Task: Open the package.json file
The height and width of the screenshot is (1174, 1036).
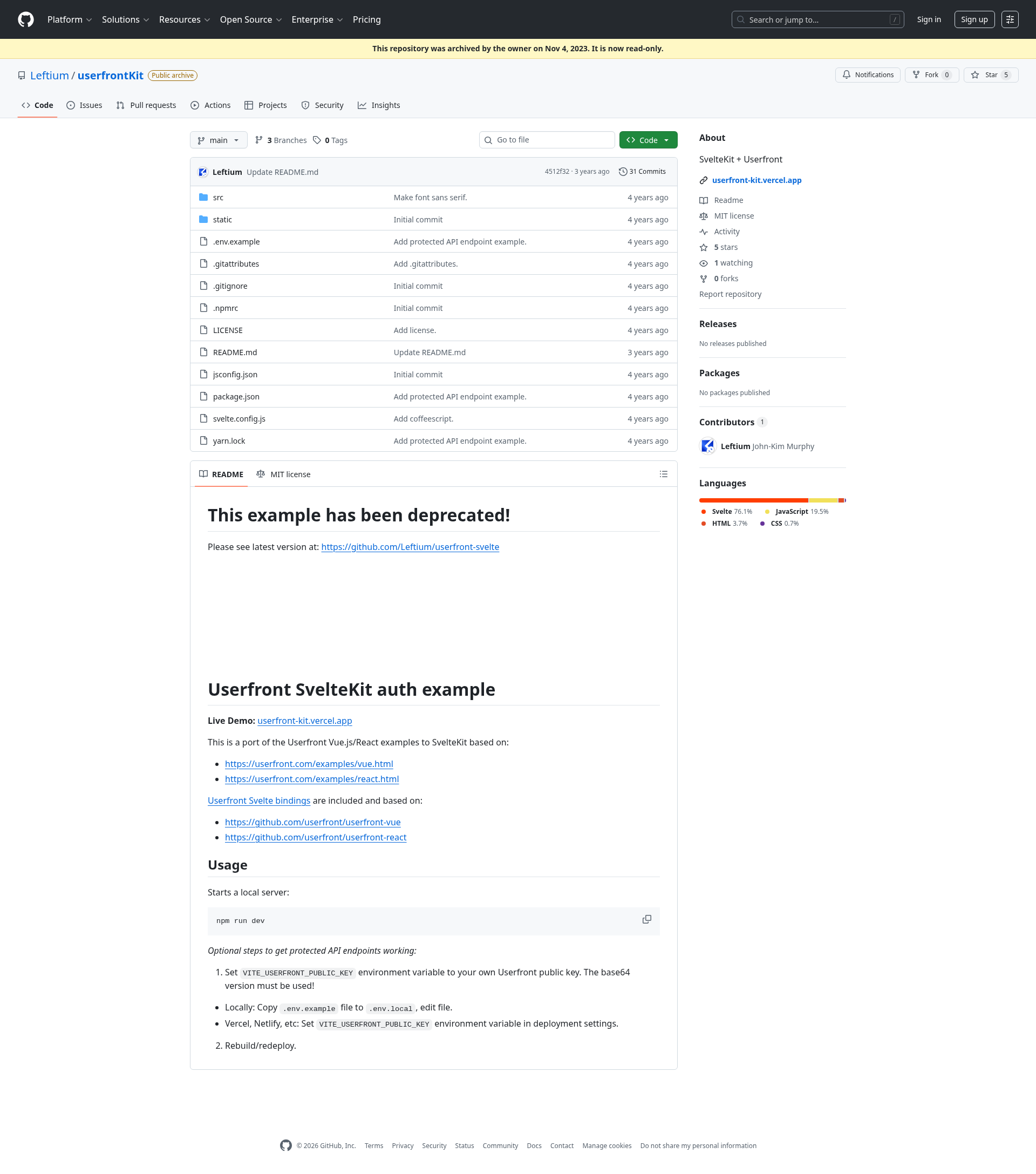Action: 236,397
